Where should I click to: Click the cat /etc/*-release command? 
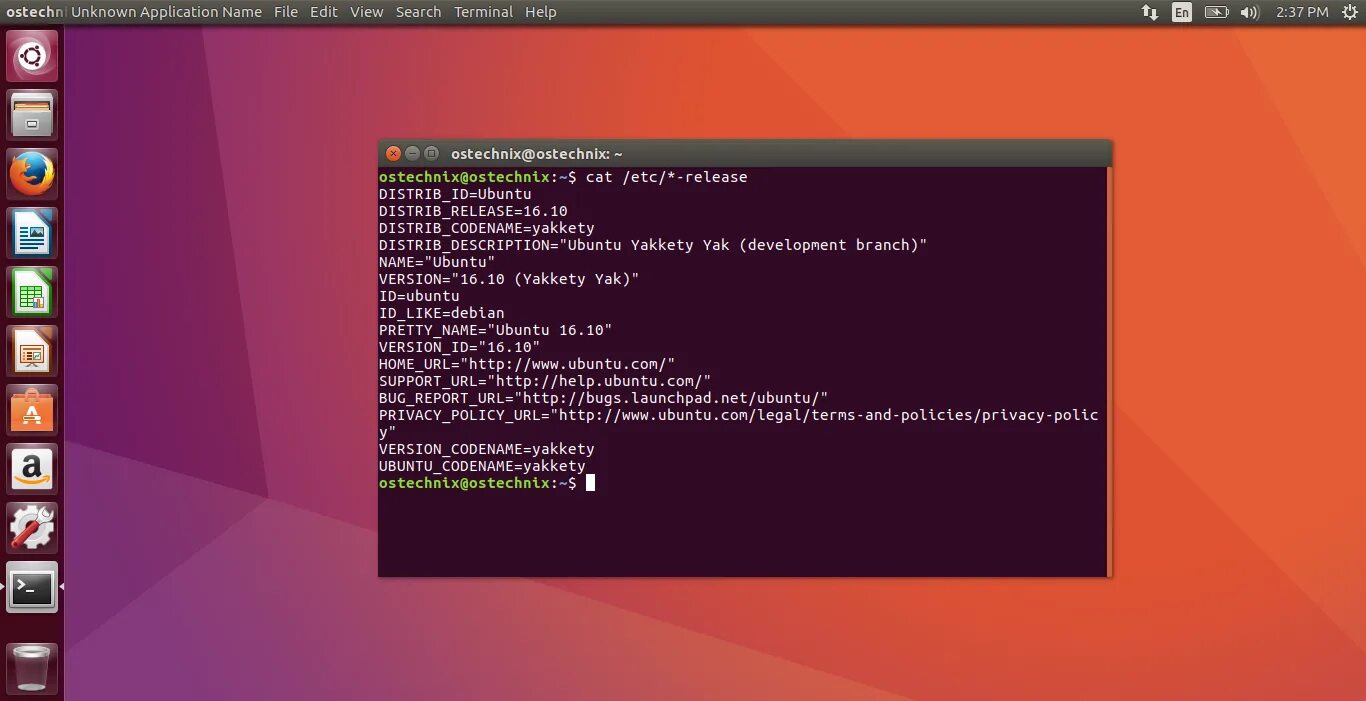(x=666, y=177)
